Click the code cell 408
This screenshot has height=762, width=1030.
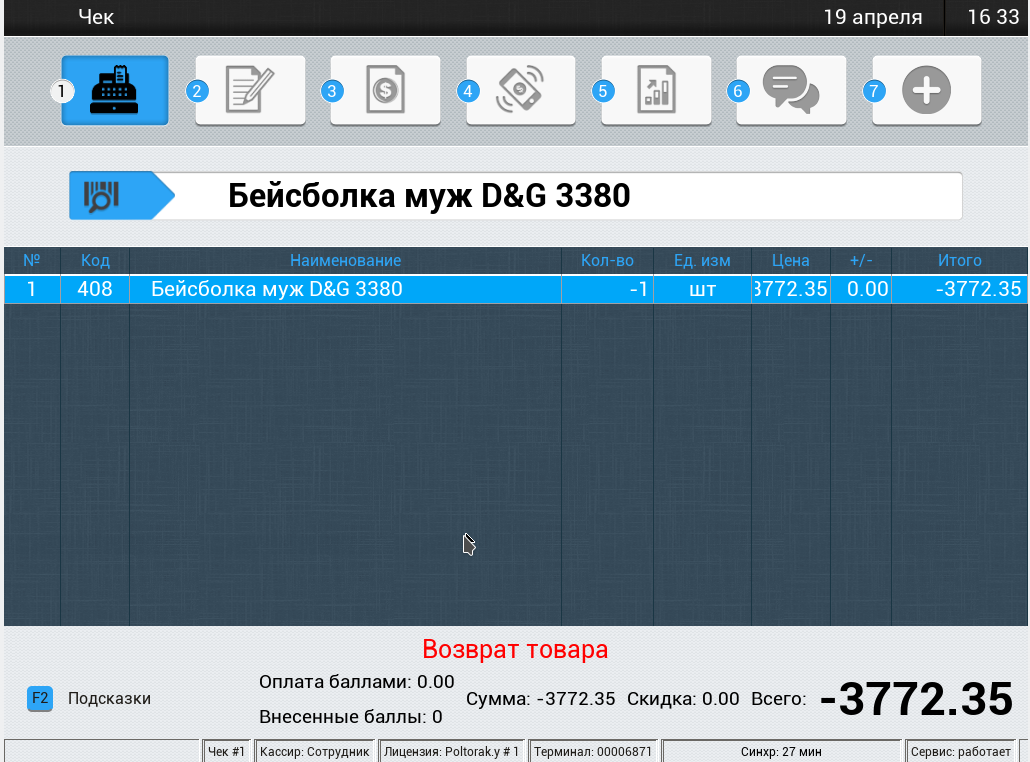click(95, 289)
